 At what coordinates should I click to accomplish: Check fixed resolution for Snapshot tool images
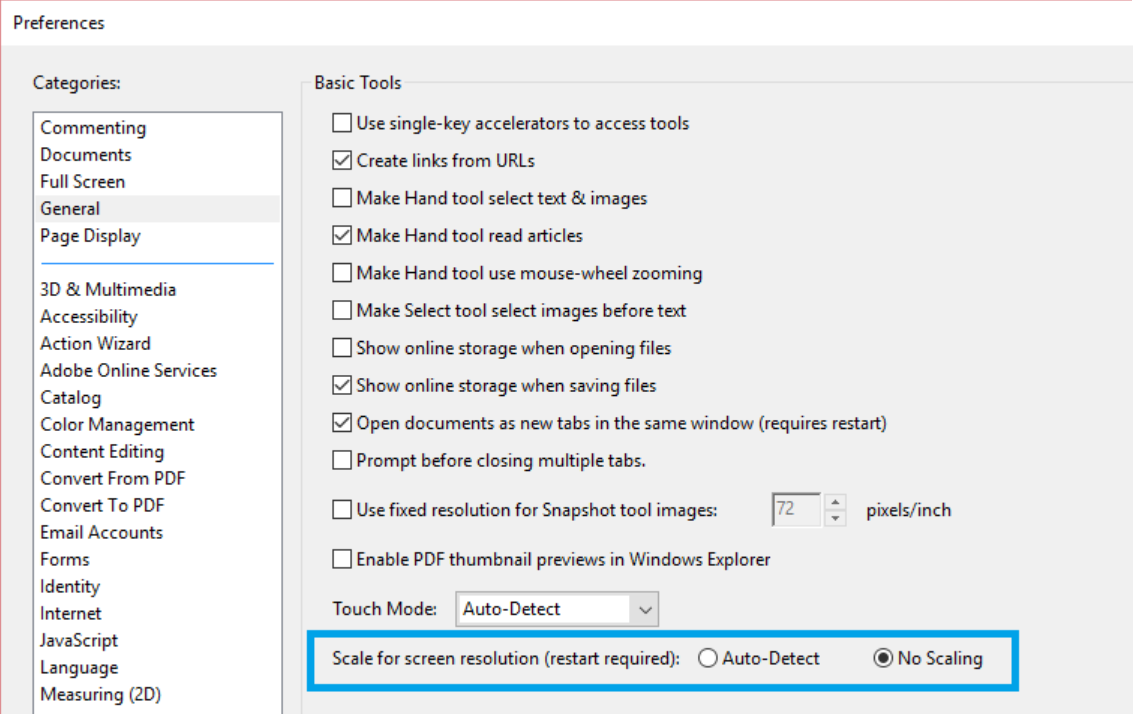click(x=341, y=509)
